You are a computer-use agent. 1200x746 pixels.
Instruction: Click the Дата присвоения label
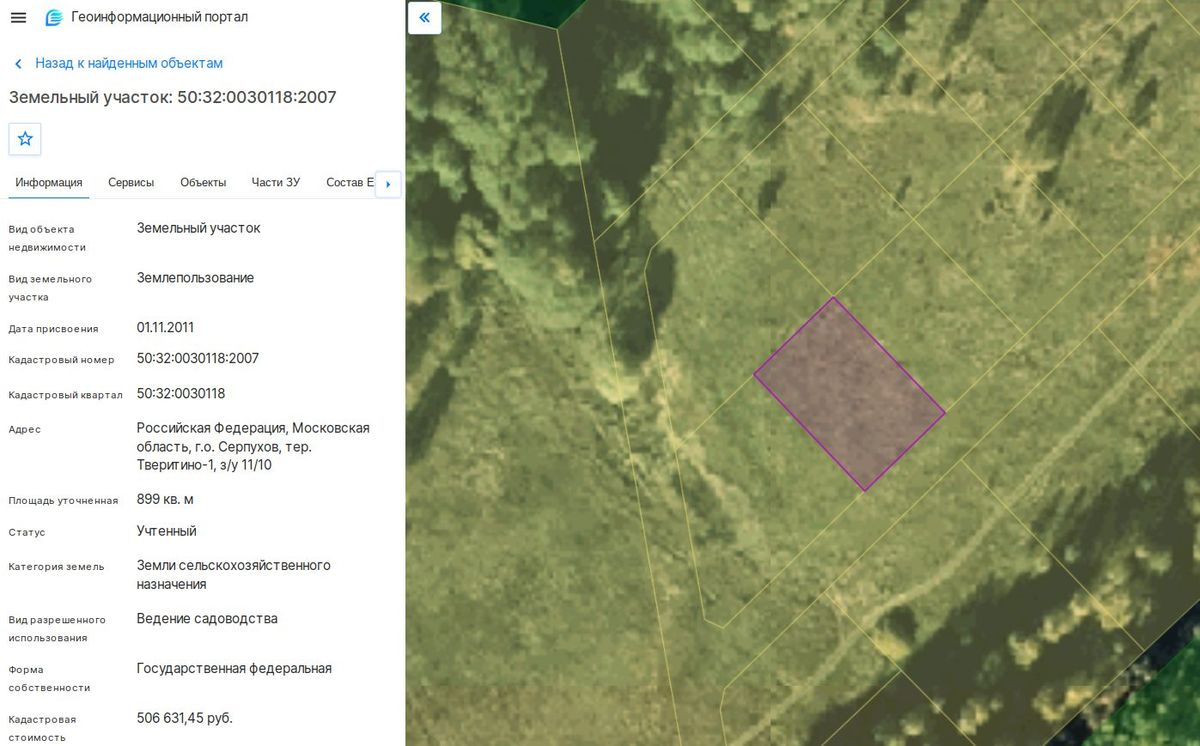pos(54,329)
